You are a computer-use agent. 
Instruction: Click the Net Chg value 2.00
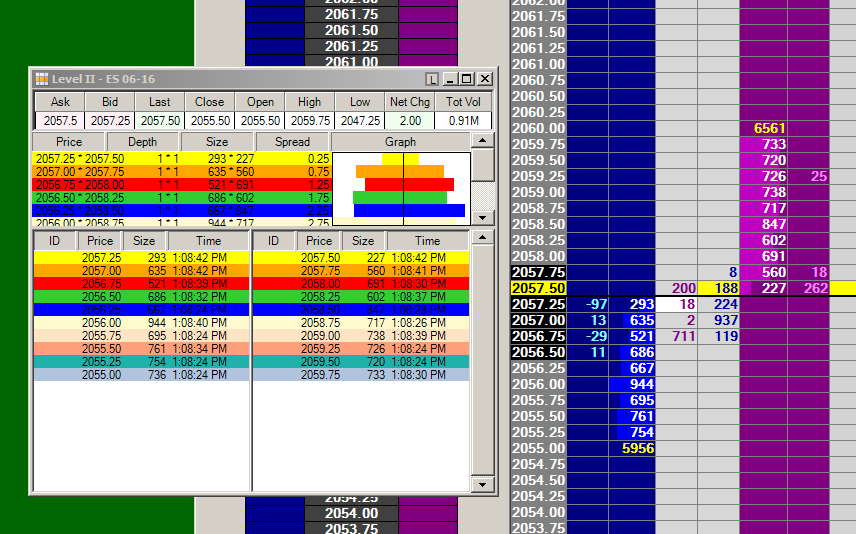(x=410, y=121)
